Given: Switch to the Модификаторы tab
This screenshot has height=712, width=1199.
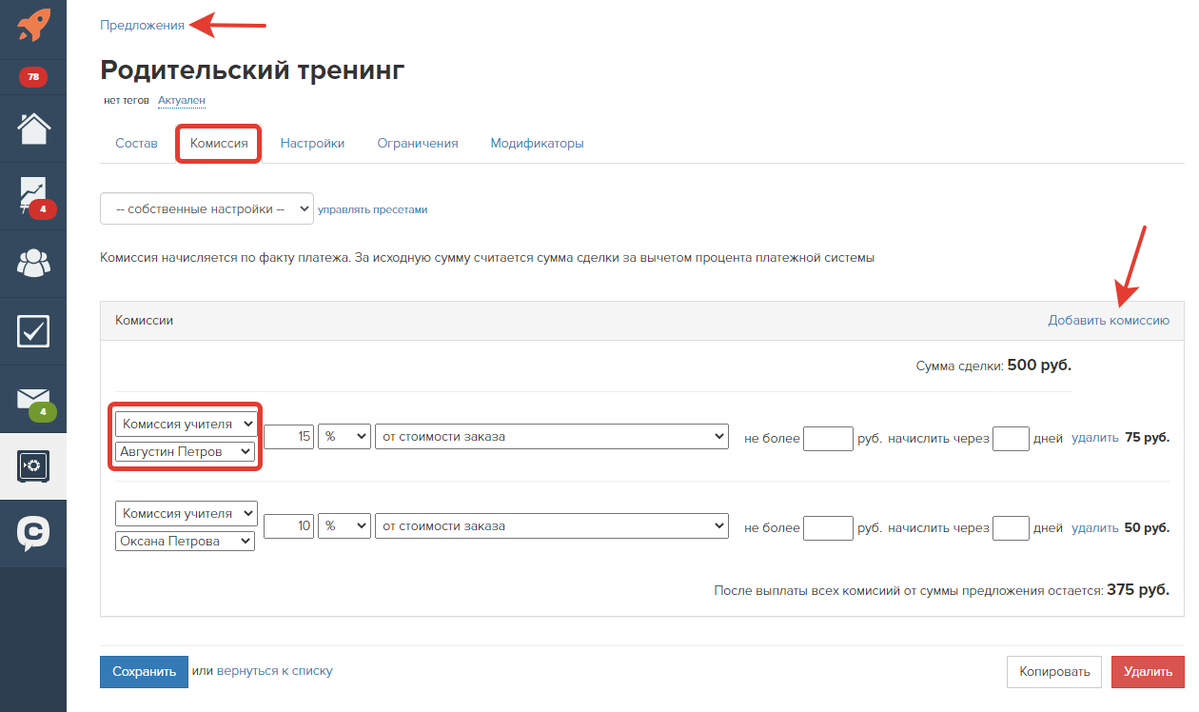Looking at the screenshot, I should (x=537, y=143).
